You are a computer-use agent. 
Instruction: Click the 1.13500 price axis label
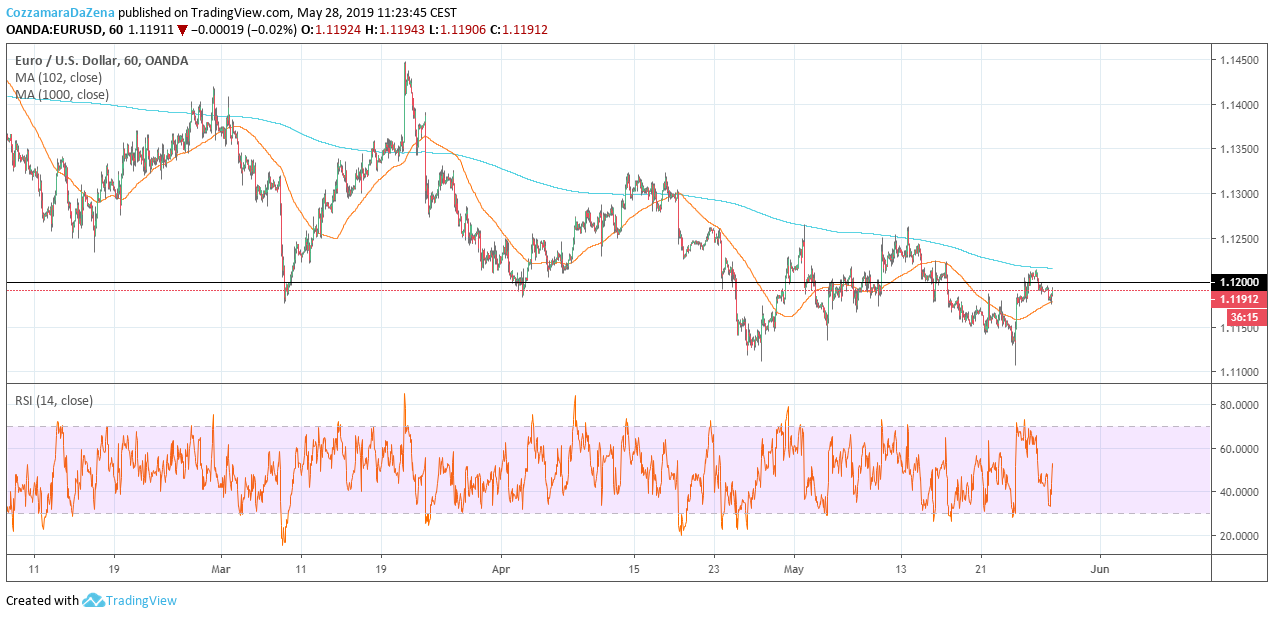click(1238, 150)
